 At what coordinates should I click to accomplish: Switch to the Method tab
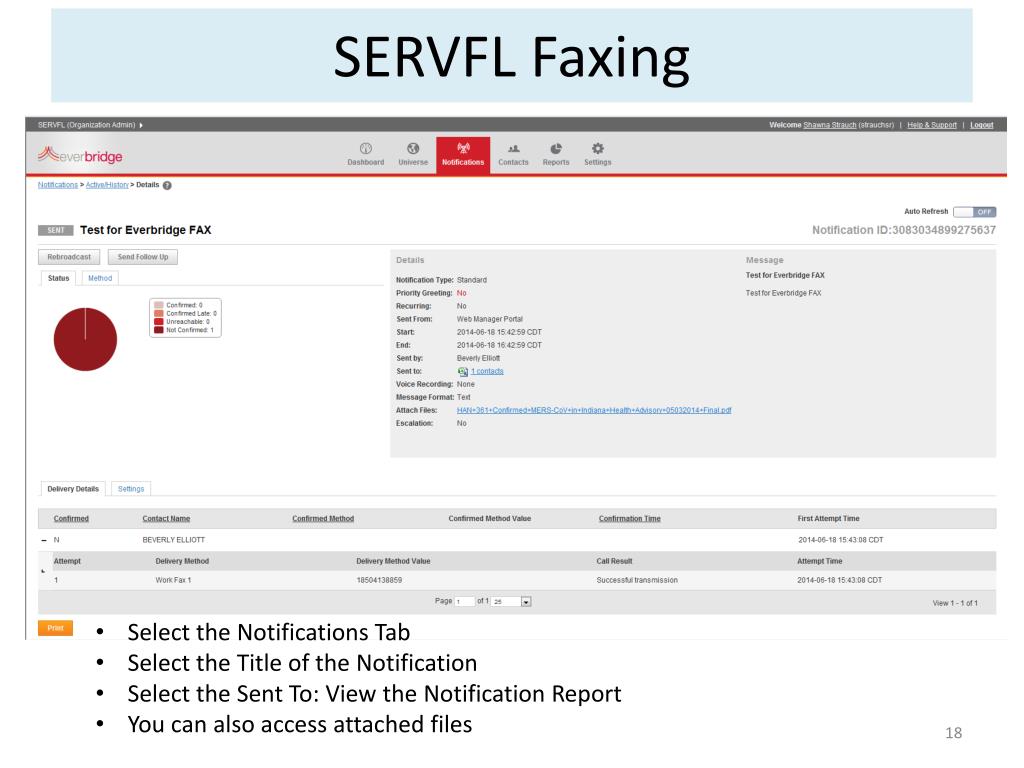click(100, 278)
